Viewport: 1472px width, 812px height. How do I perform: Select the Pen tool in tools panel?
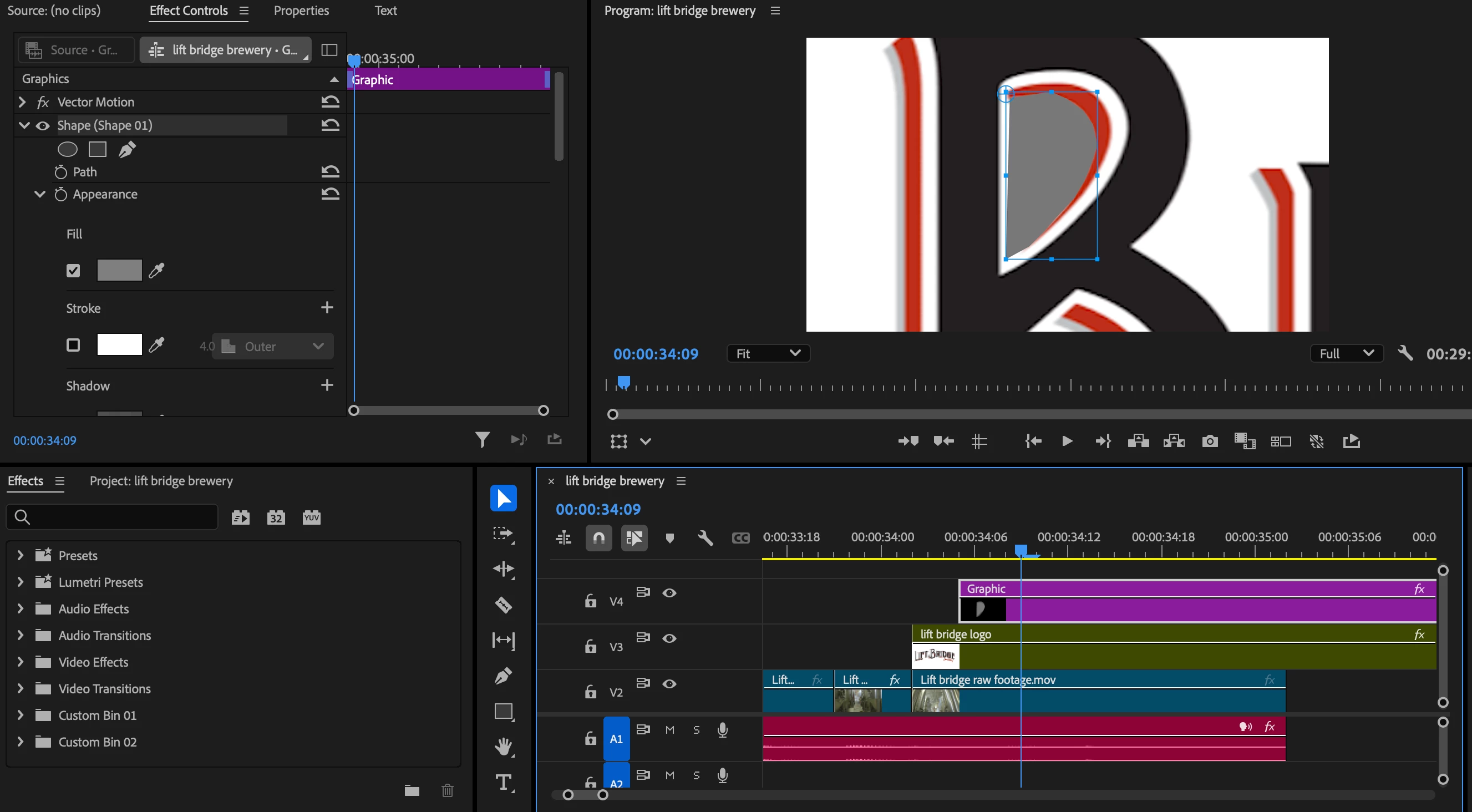point(504,676)
